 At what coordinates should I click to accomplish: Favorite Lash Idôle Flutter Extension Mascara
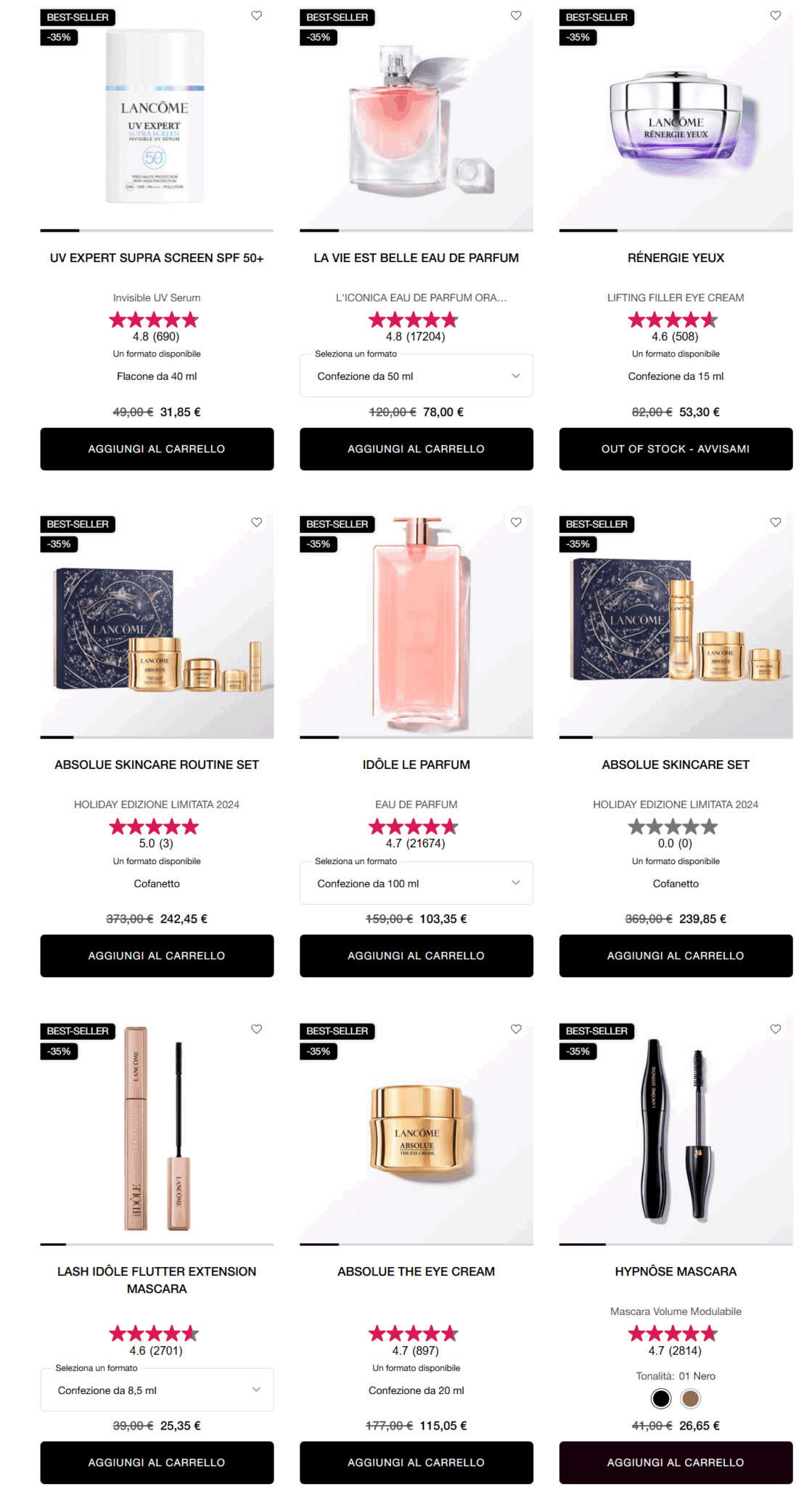[256, 1029]
